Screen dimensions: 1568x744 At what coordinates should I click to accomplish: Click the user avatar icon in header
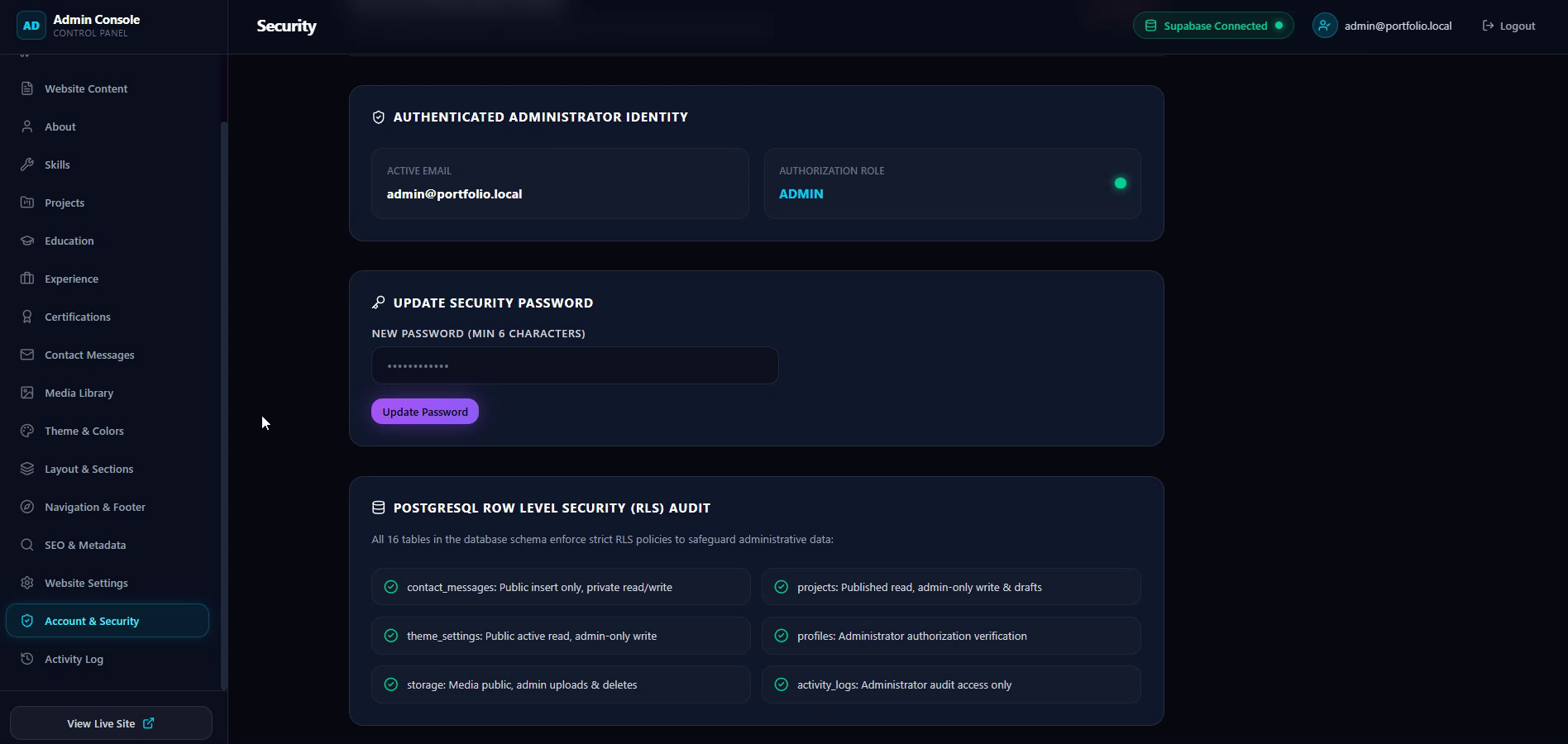1325,26
